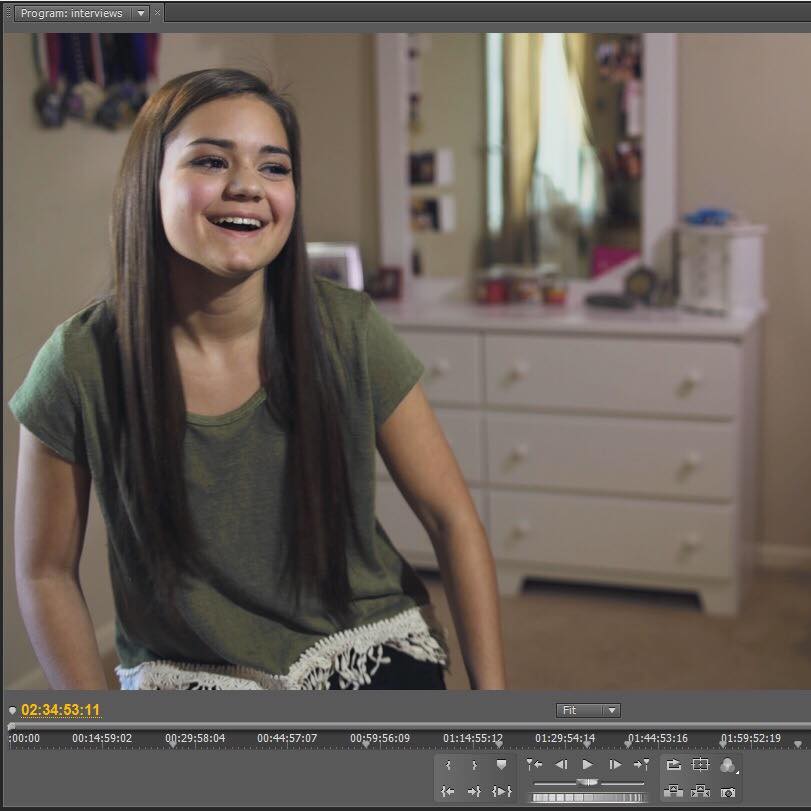Click the Lift button
811x811 pixels.
coord(673,791)
